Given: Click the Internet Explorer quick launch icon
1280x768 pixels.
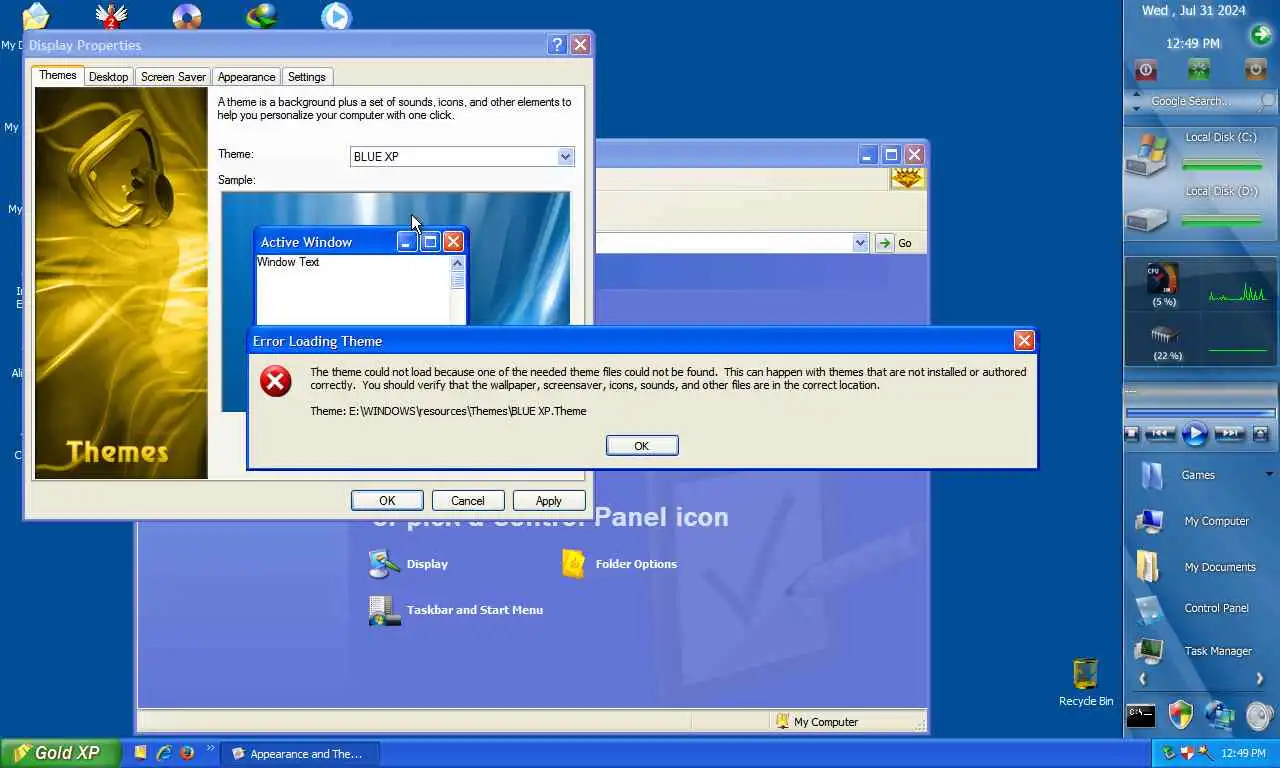Looking at the screenshot, I should tap(164, 753).
